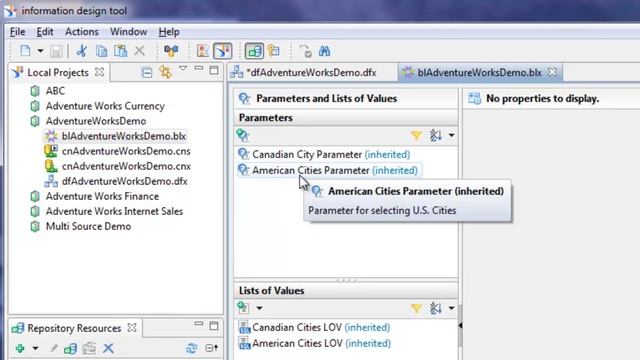Select the ABC project
This screenshot has width=640, height=360.
55,91
